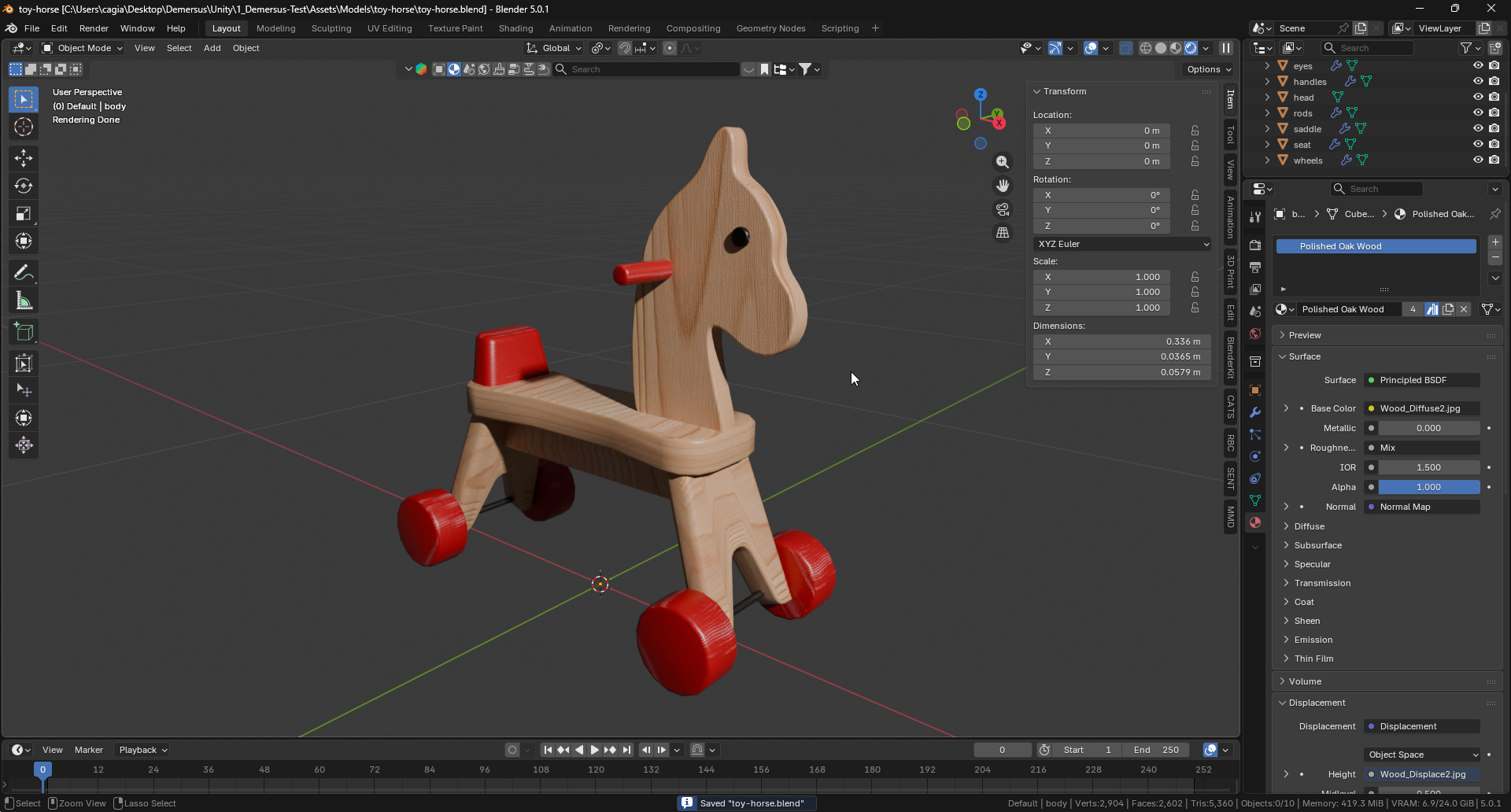Open the Modifiers properties tab
1511x812 pixels.
coord(1255,412)
